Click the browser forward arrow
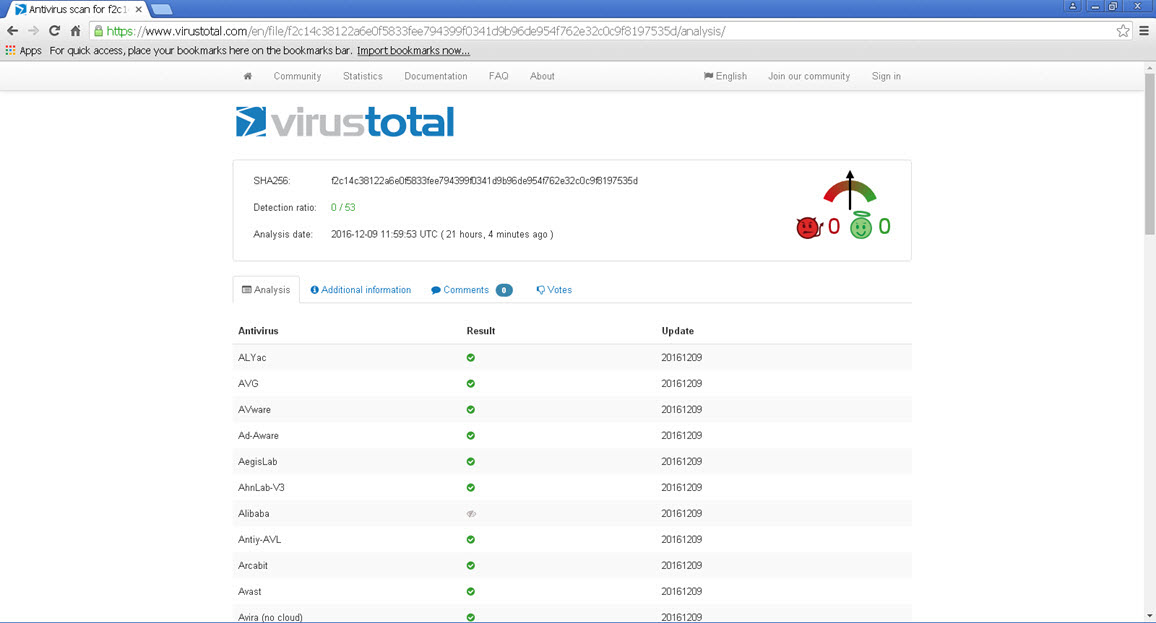Image resolution: width=1156 pixels, height=623 pixels. click(33, 31)
